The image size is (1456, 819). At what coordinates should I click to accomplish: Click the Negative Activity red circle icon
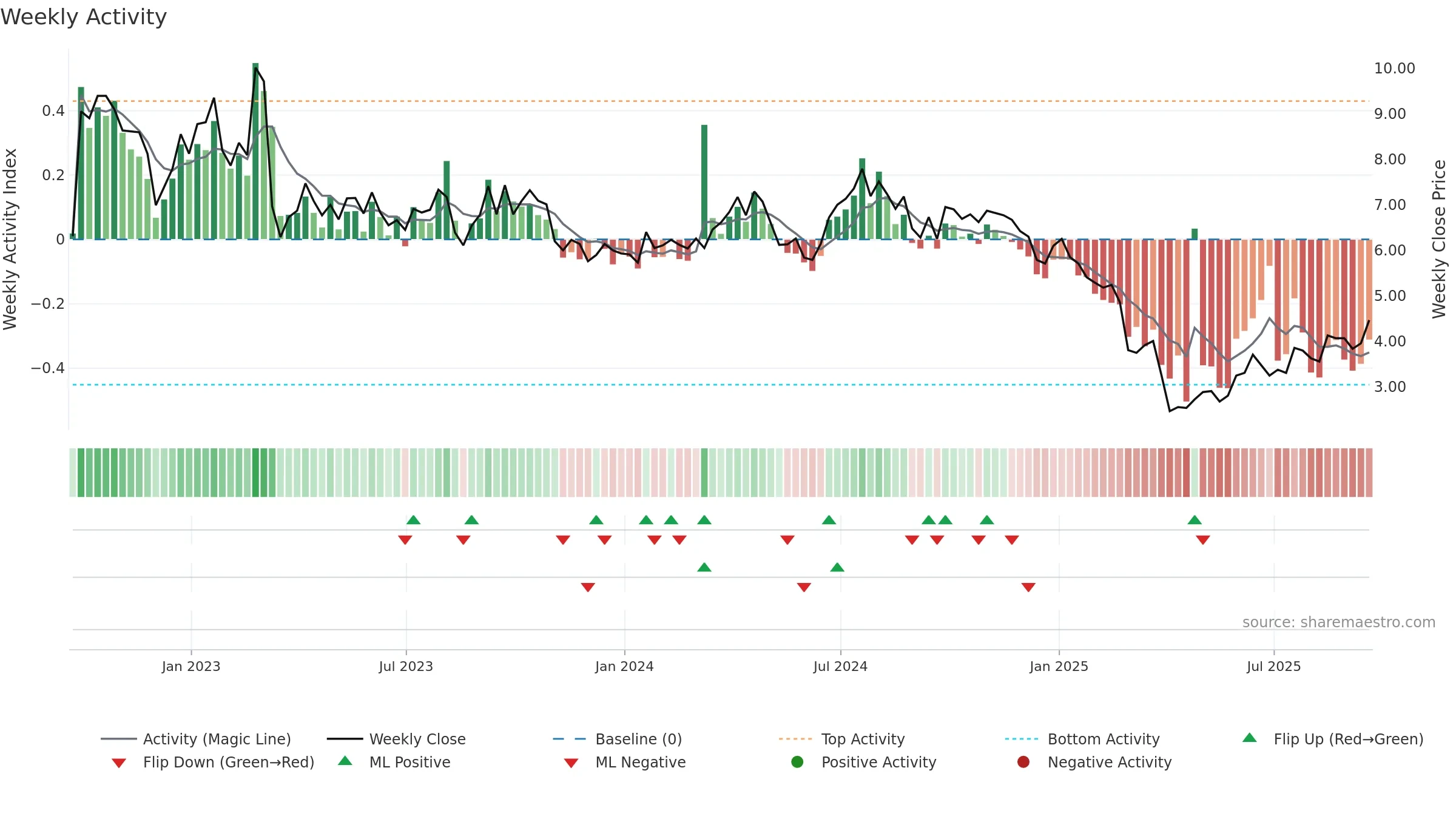[x=1023, y=762]
